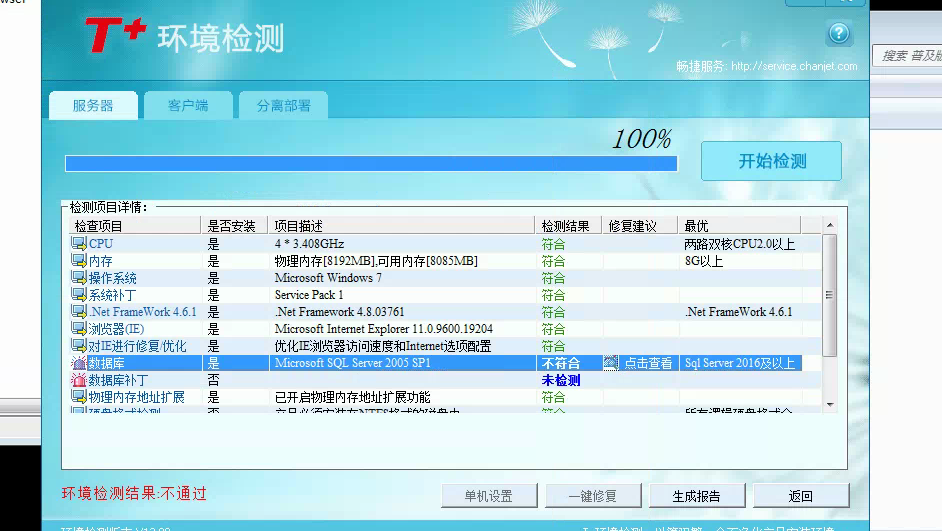Image resolution: width=942 pixels, height=531 pixels.
Task: Click the 数据库 row alarm icon
Action: (x=79, y=363)
